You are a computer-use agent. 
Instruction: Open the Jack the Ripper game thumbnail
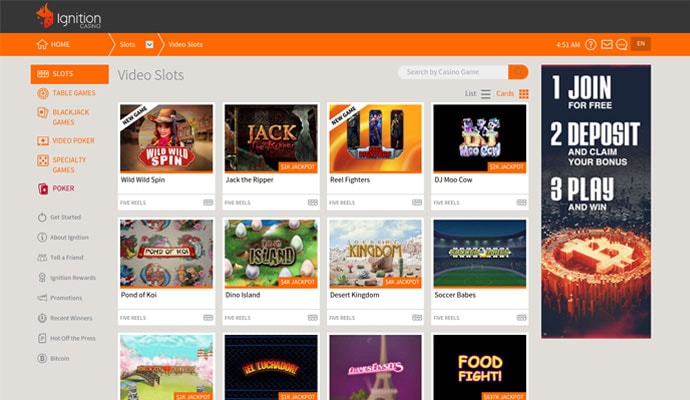pos(271,138)
